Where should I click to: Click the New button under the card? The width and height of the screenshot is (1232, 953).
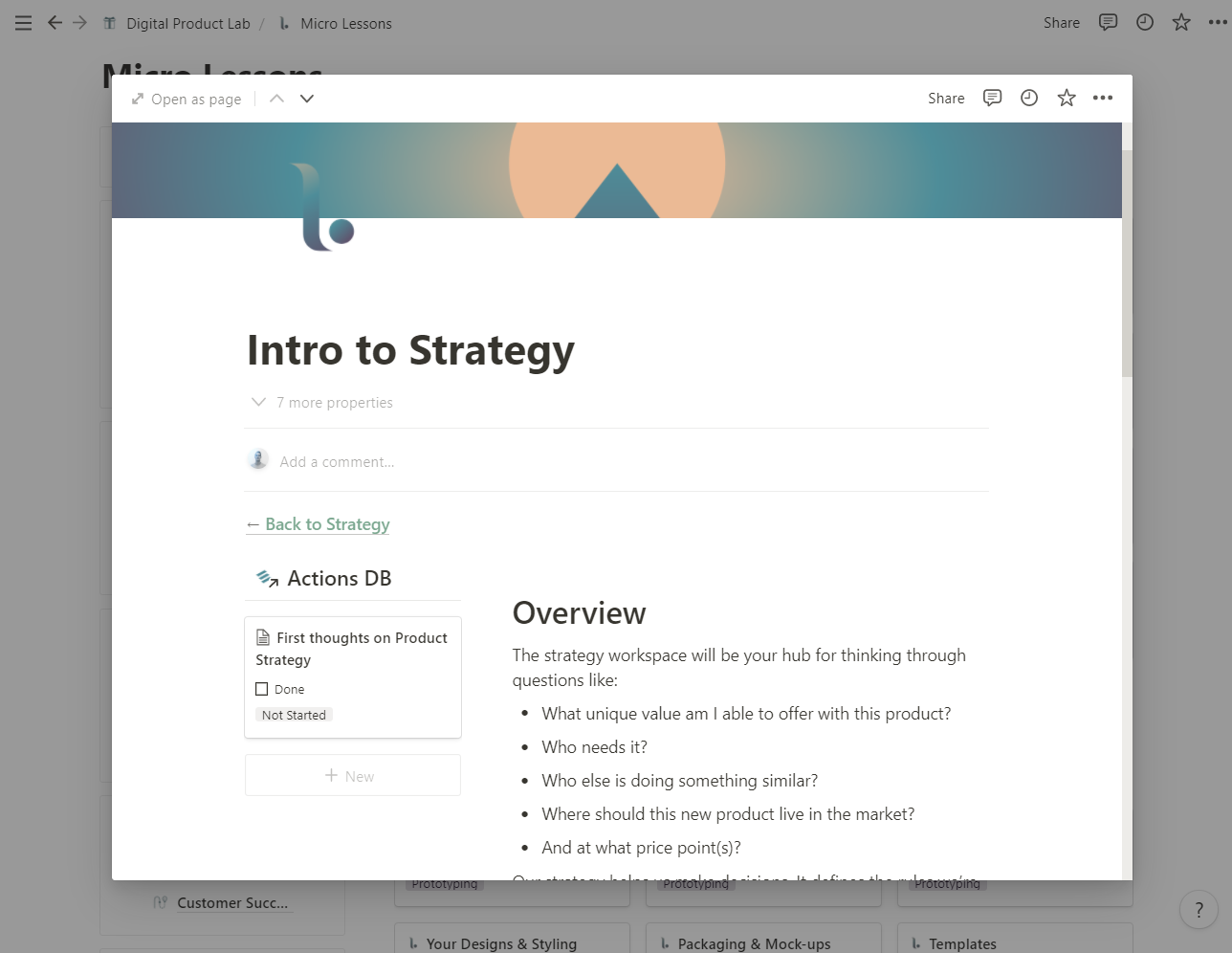tap(352, 775)
